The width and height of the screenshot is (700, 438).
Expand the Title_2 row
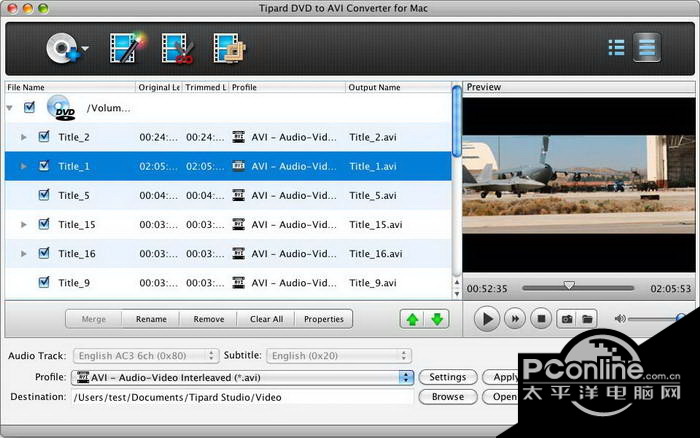[x=24, y=137]
